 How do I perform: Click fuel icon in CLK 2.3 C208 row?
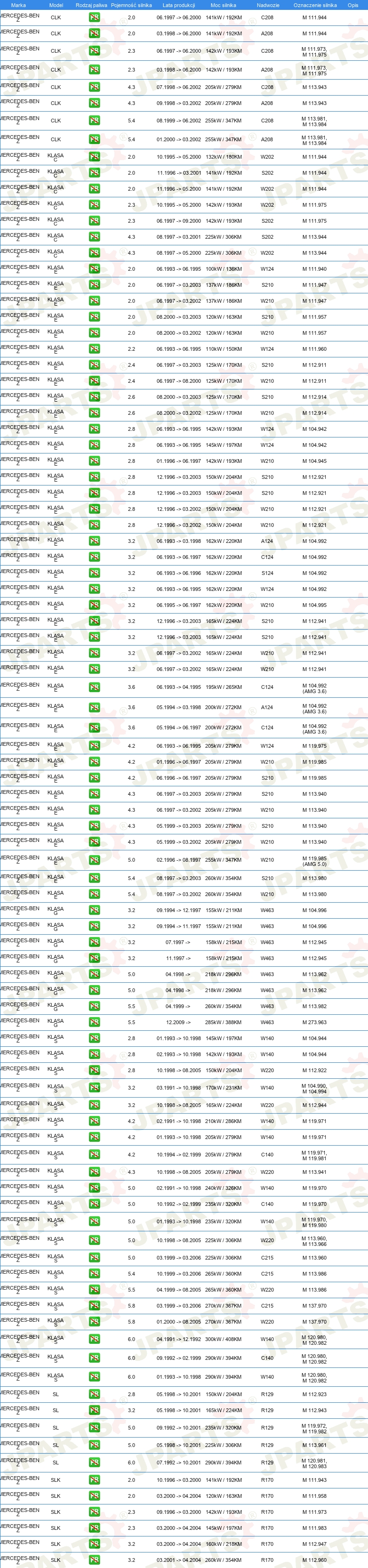click(94, 50)
